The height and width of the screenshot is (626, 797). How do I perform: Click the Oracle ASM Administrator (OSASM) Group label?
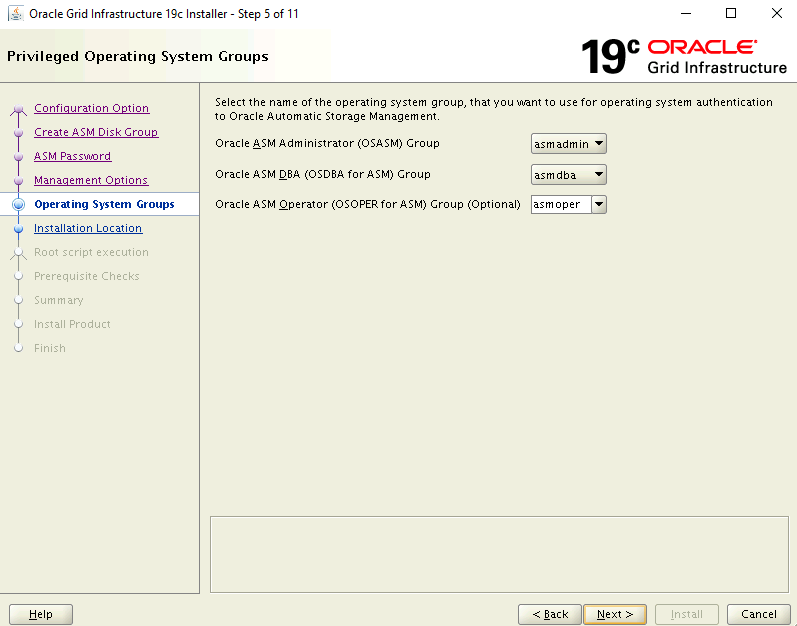(327, 143)
